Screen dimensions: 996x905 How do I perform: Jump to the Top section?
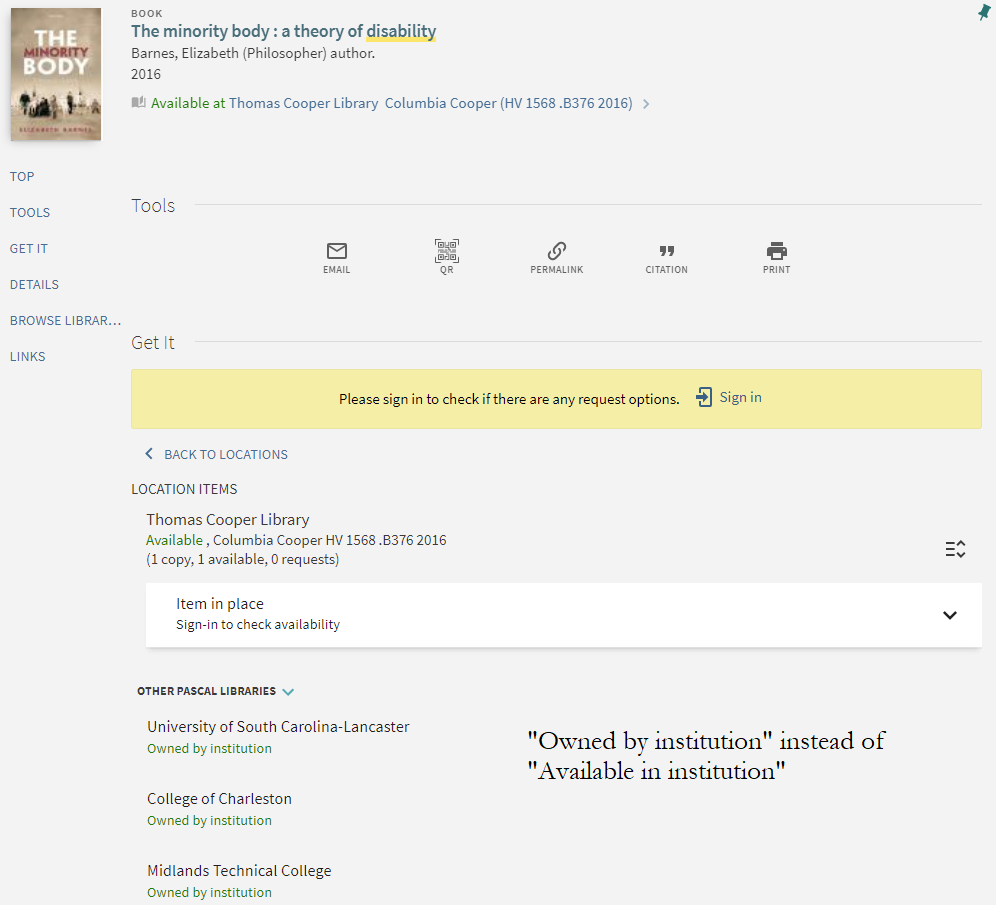point(22,177)
